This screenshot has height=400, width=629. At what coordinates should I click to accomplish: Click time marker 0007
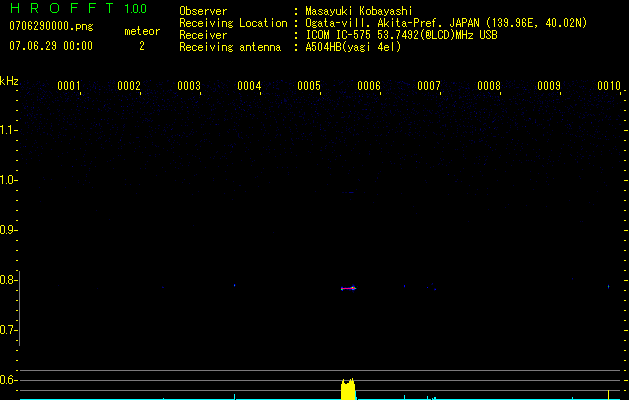pos(429,86)
